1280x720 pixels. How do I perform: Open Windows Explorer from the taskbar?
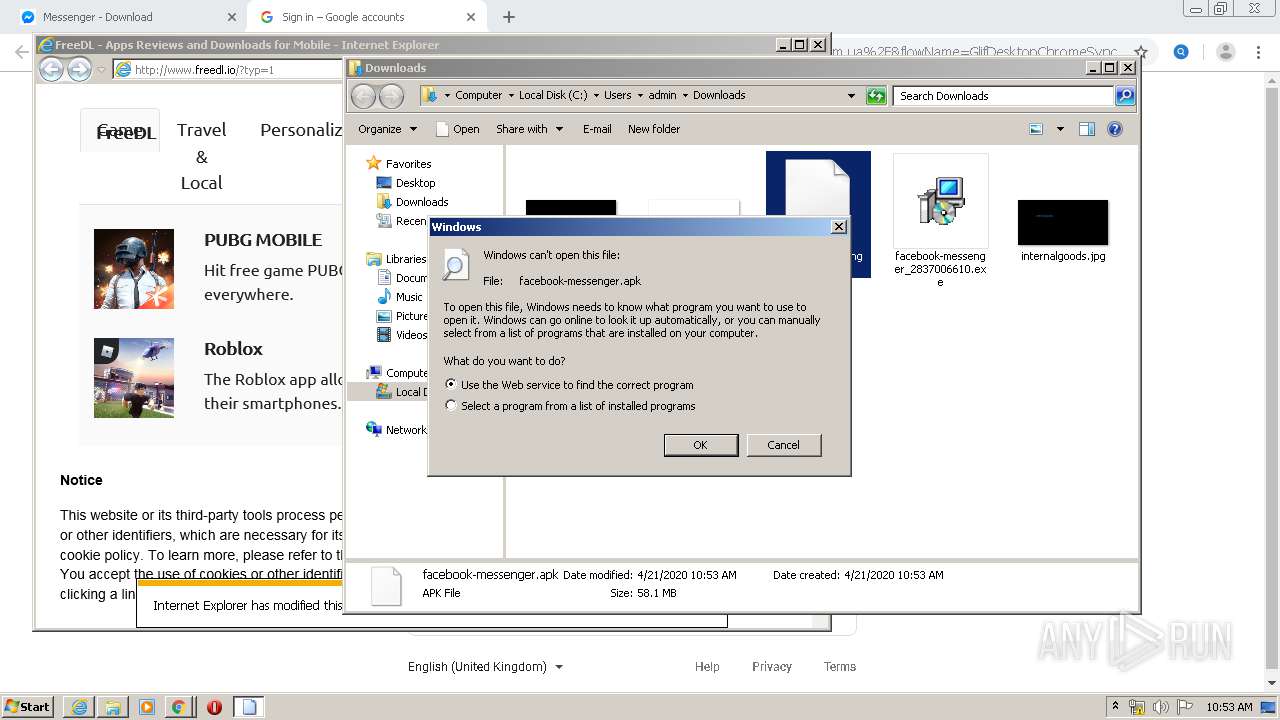pyautogui.click(x=112, y=707)
